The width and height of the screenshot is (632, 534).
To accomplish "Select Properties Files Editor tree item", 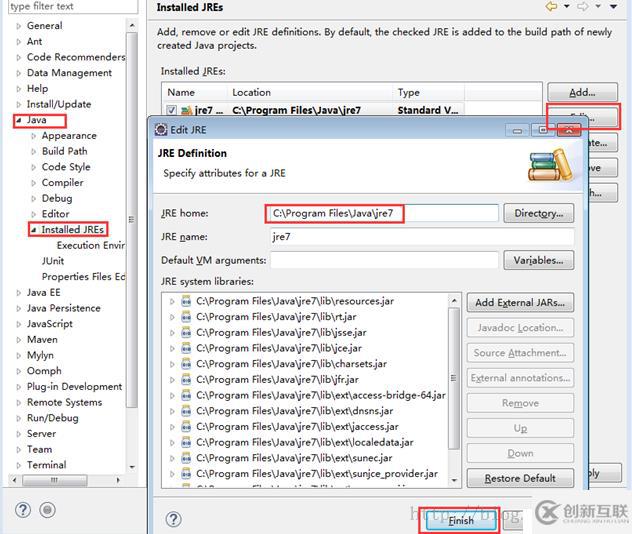I will coord(83,276).
